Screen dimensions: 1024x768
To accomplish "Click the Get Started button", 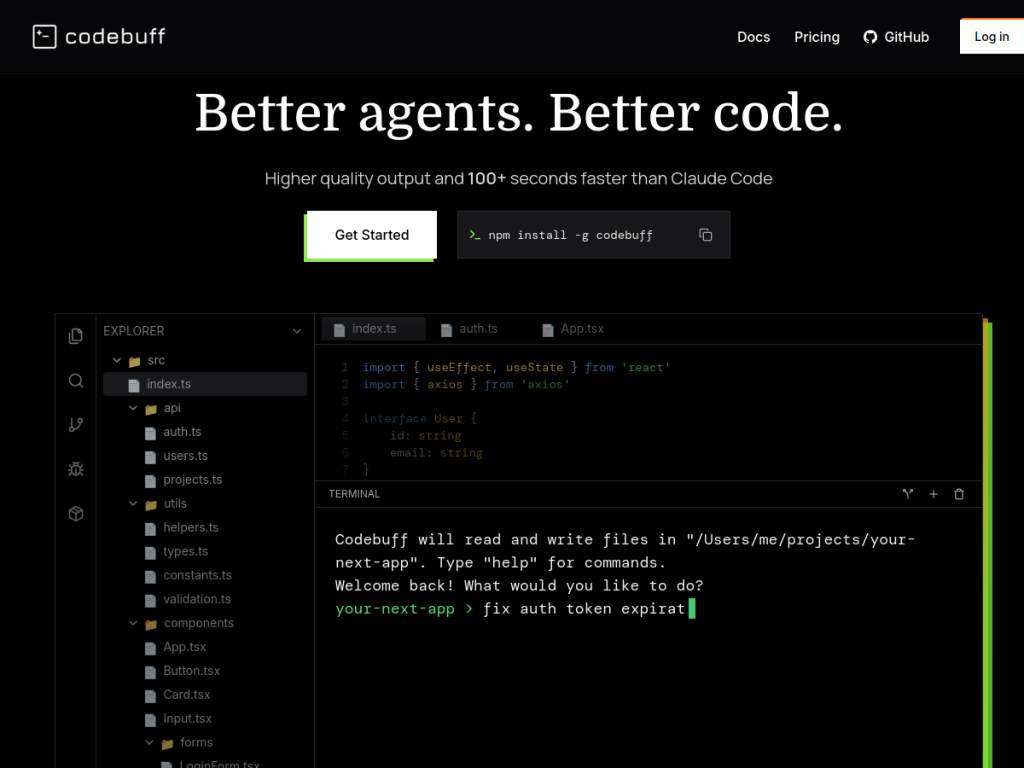I will (x=372, y=235).
